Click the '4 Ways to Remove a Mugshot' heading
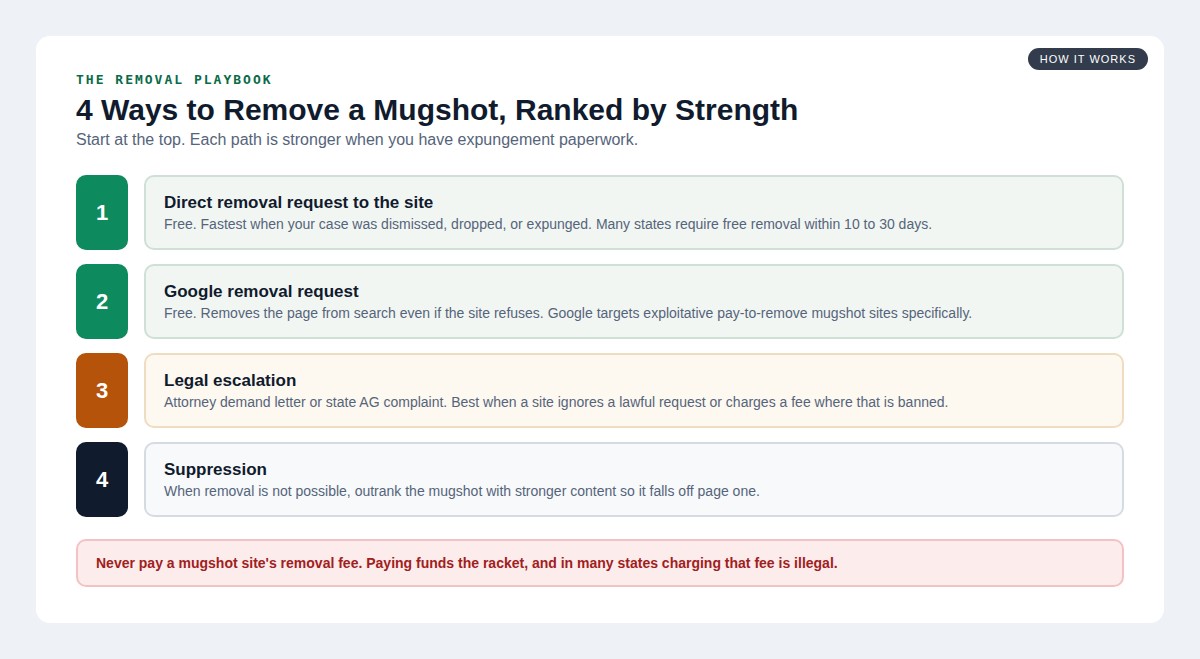 click(x=437, y=109)
